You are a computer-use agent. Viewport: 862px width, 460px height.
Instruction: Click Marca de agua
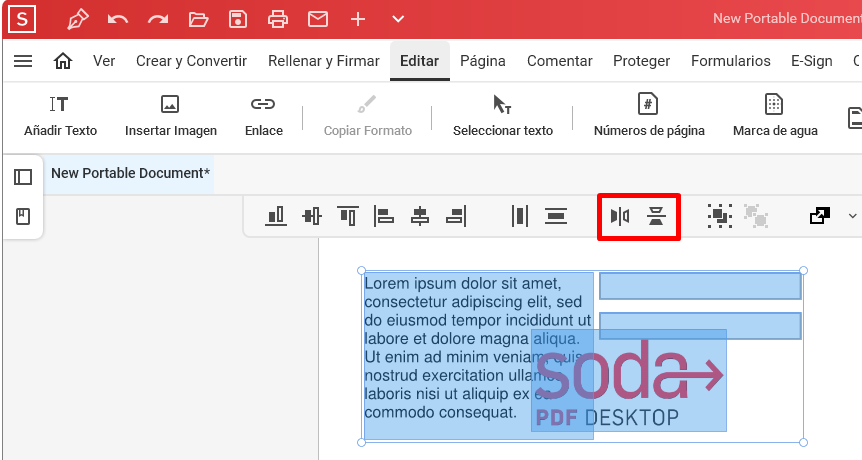point(775,116)
